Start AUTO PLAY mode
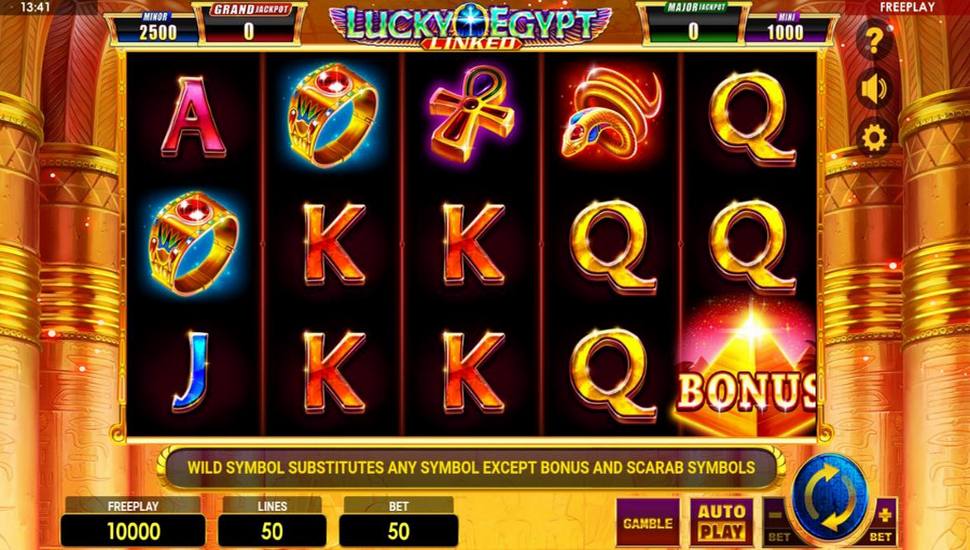Viewport: 970px width, 550px height. [721, 523]
